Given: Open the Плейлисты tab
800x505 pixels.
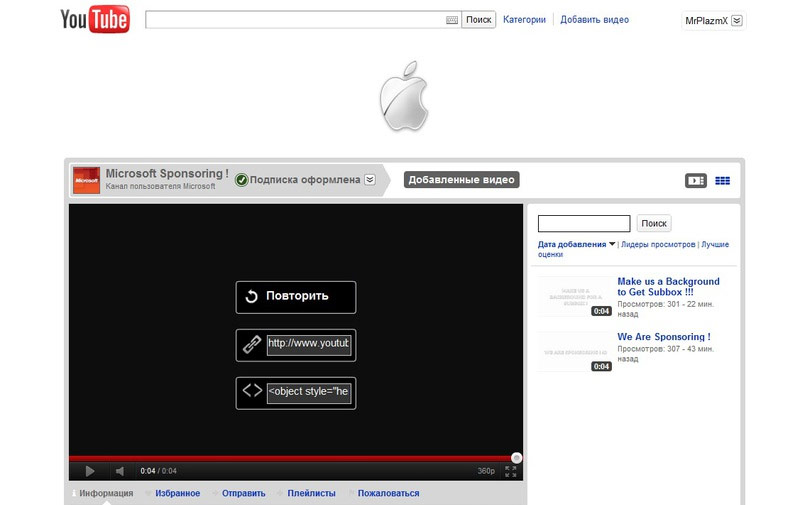Looking at the screenshot, I should [x=311, y=493].
